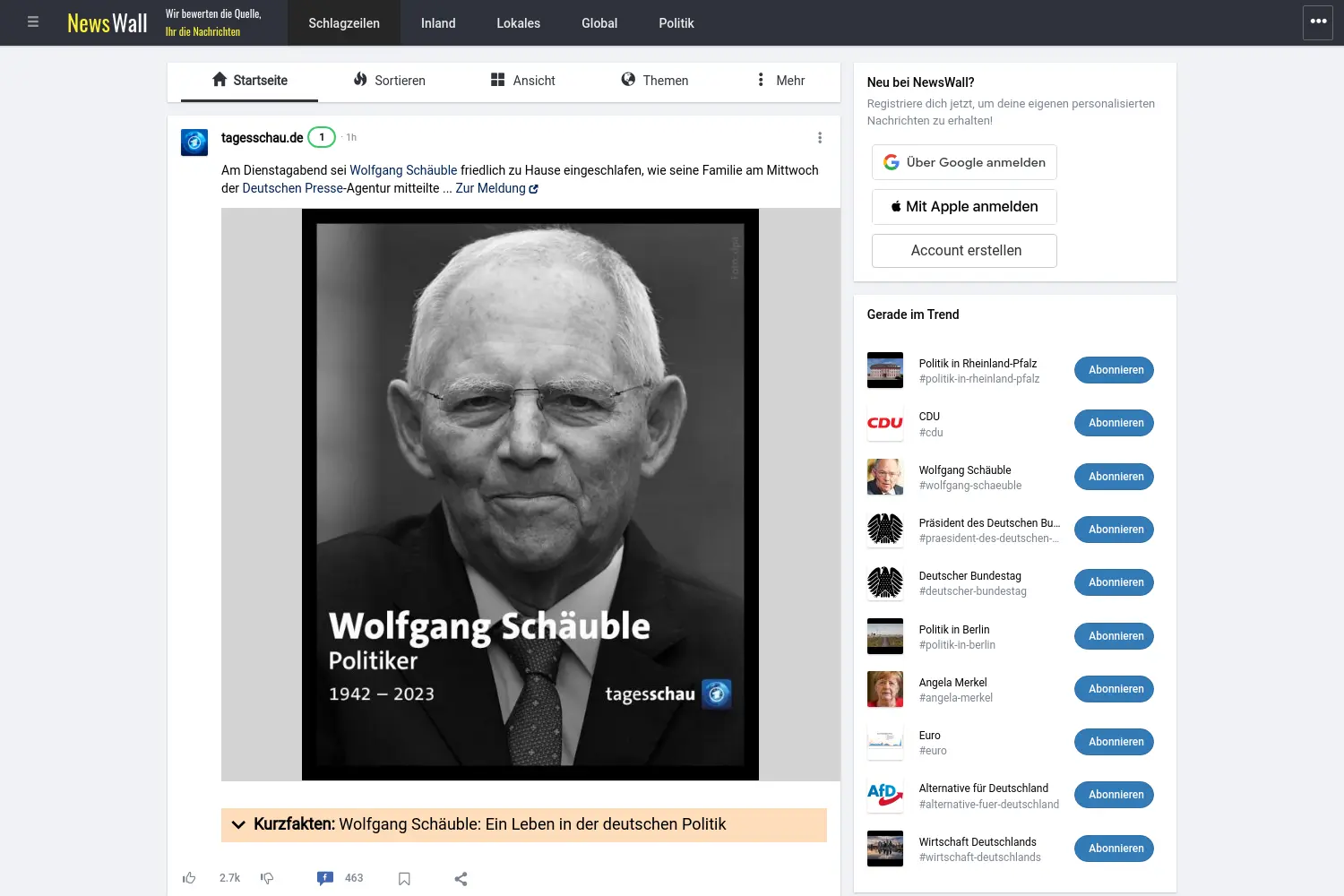
Task: Open the #politik-in-rheinland-pfalz hashtag
Action: click(x=979, y=379)
